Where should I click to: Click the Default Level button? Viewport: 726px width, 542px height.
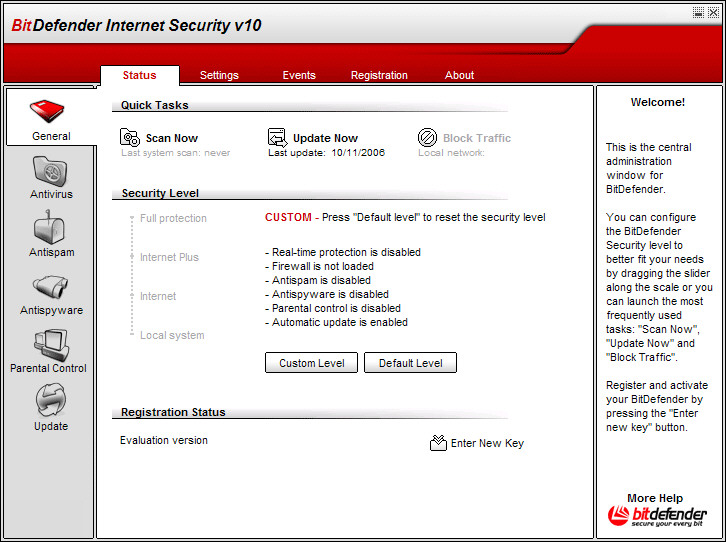(x=410, y=363)
